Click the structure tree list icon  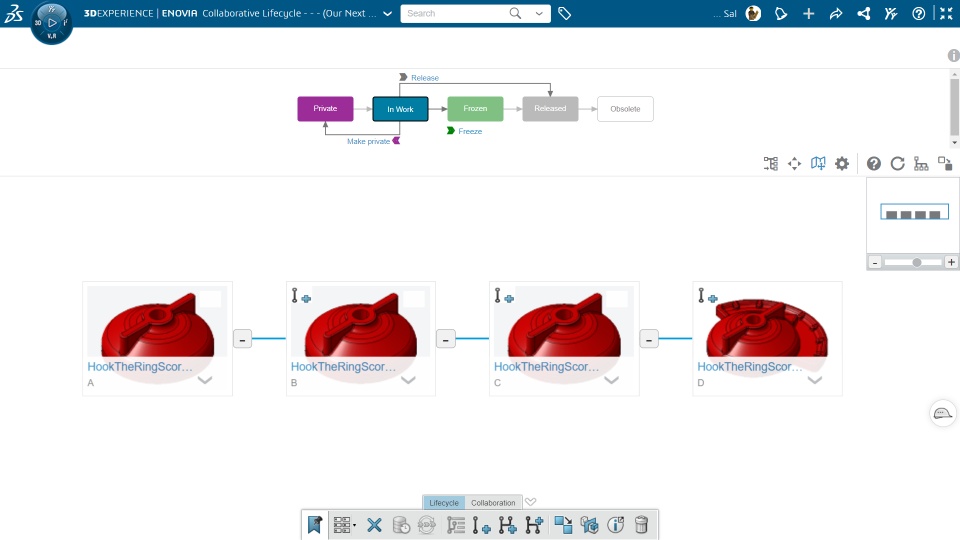pos(456,525)
